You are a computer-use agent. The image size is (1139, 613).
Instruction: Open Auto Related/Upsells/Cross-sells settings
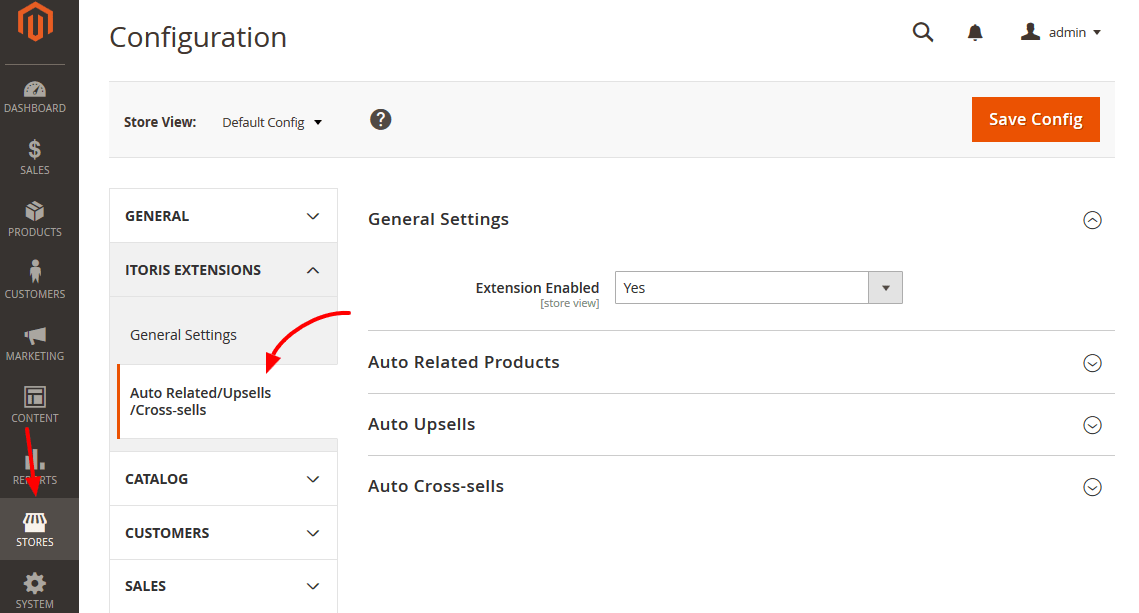click(200, 402)
